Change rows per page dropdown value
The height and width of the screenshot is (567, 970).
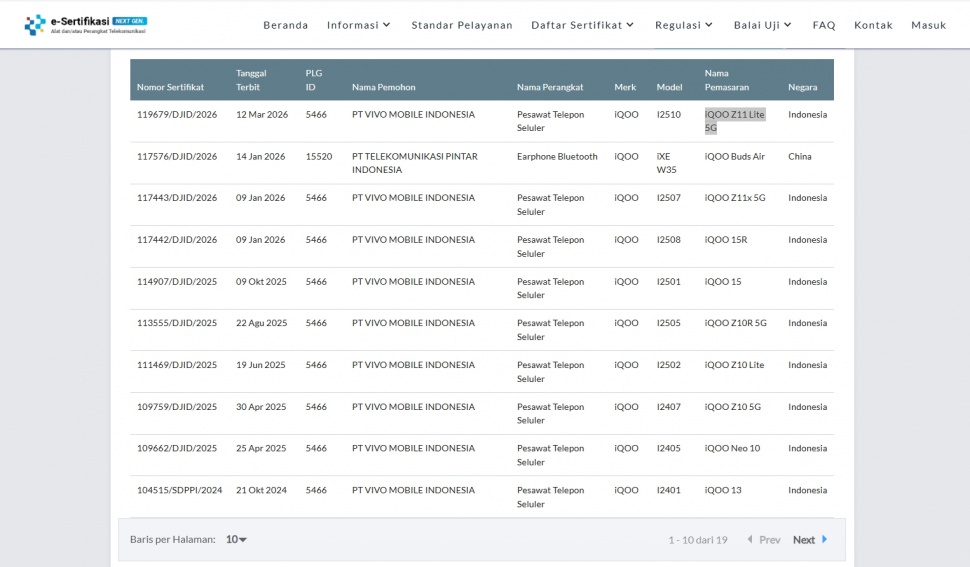point(236,540)
